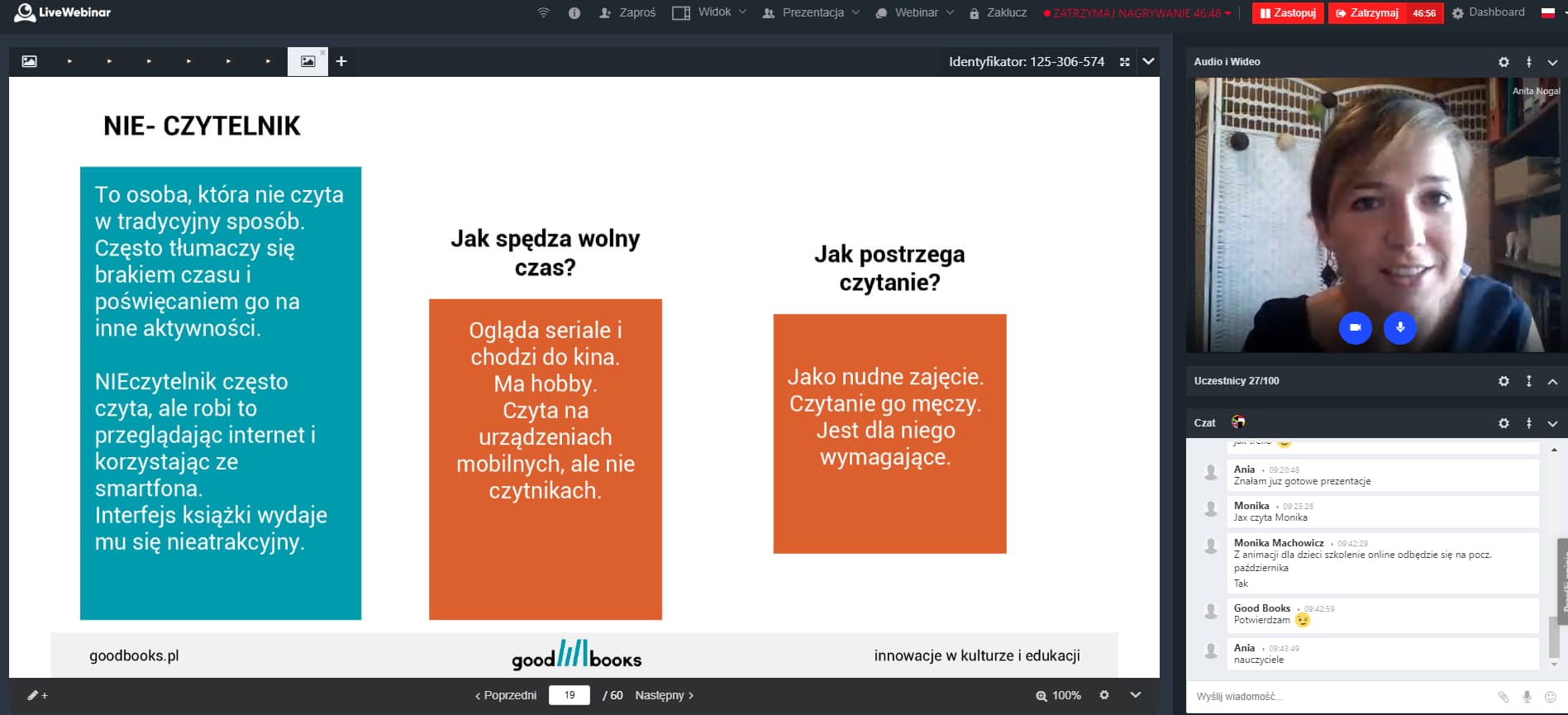
Task: Open Audio i Wideo settings gear
Action: (1504, 62)
